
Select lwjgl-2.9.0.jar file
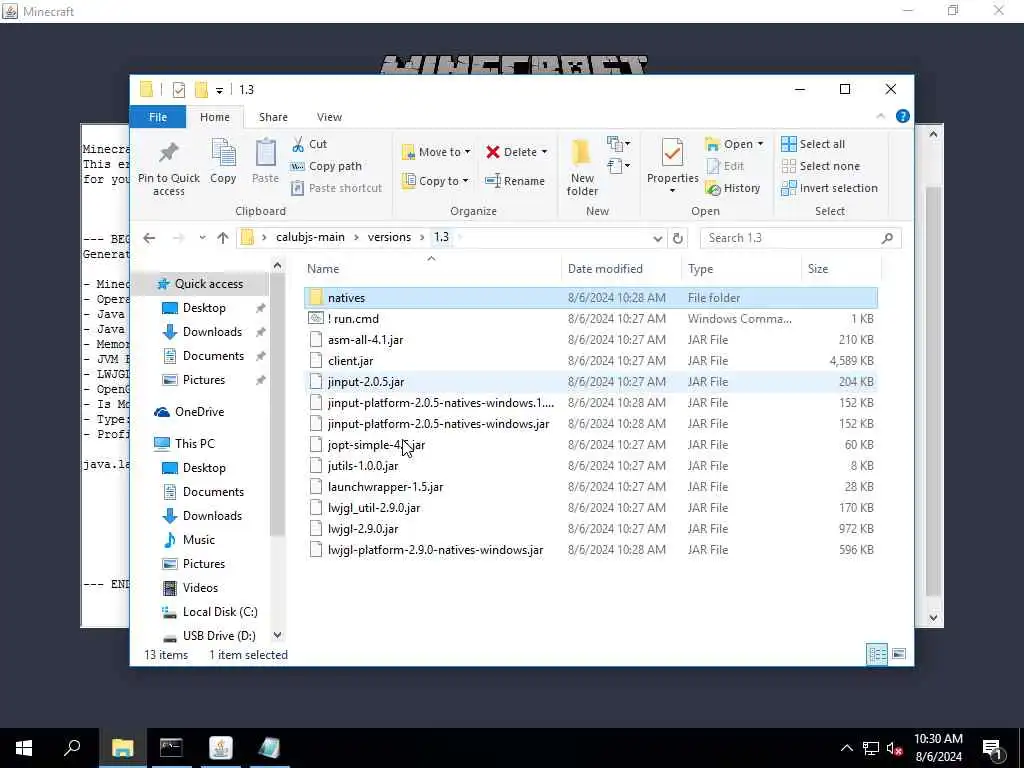590,528
